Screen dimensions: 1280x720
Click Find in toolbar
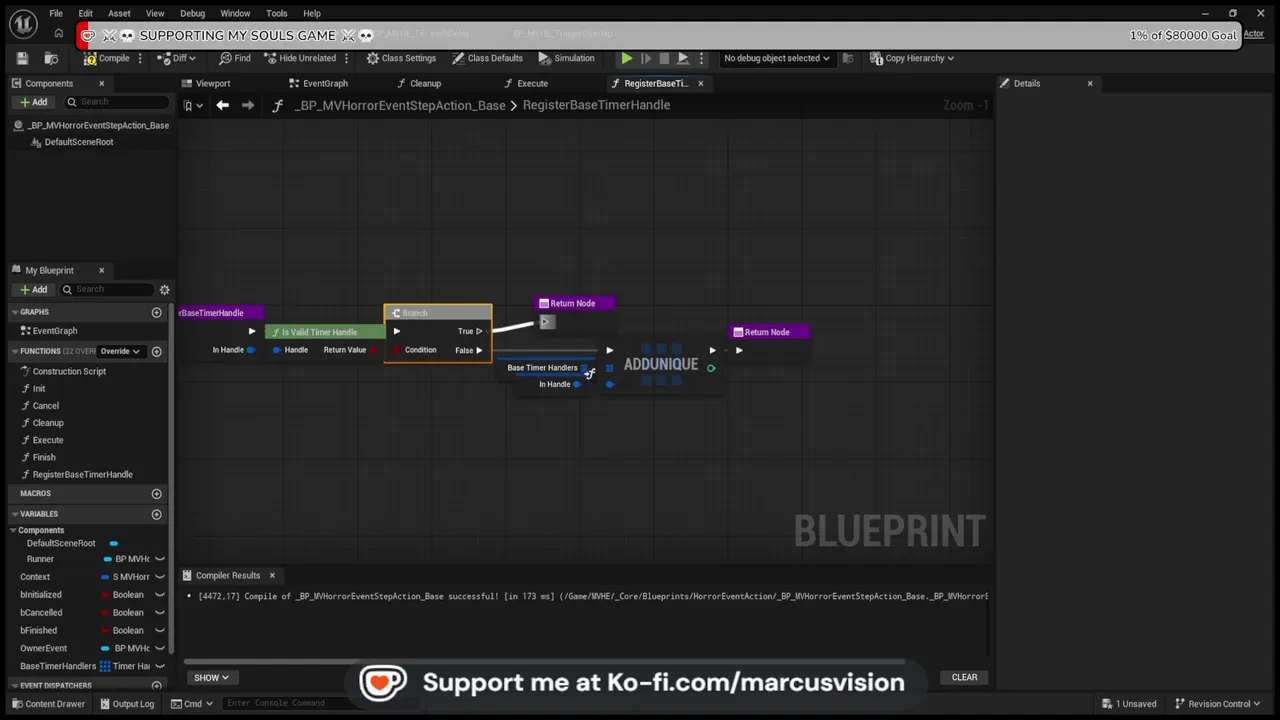click(235, 58)
